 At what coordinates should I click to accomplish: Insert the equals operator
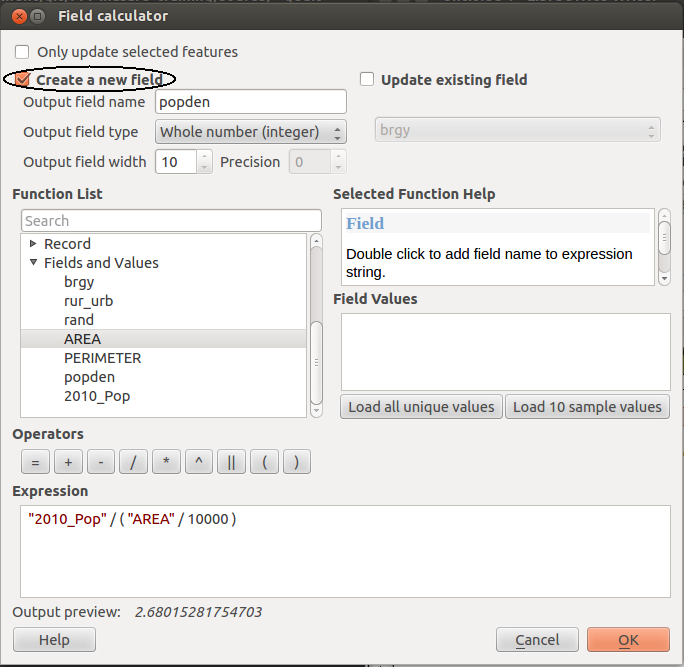tap(35, 462)
